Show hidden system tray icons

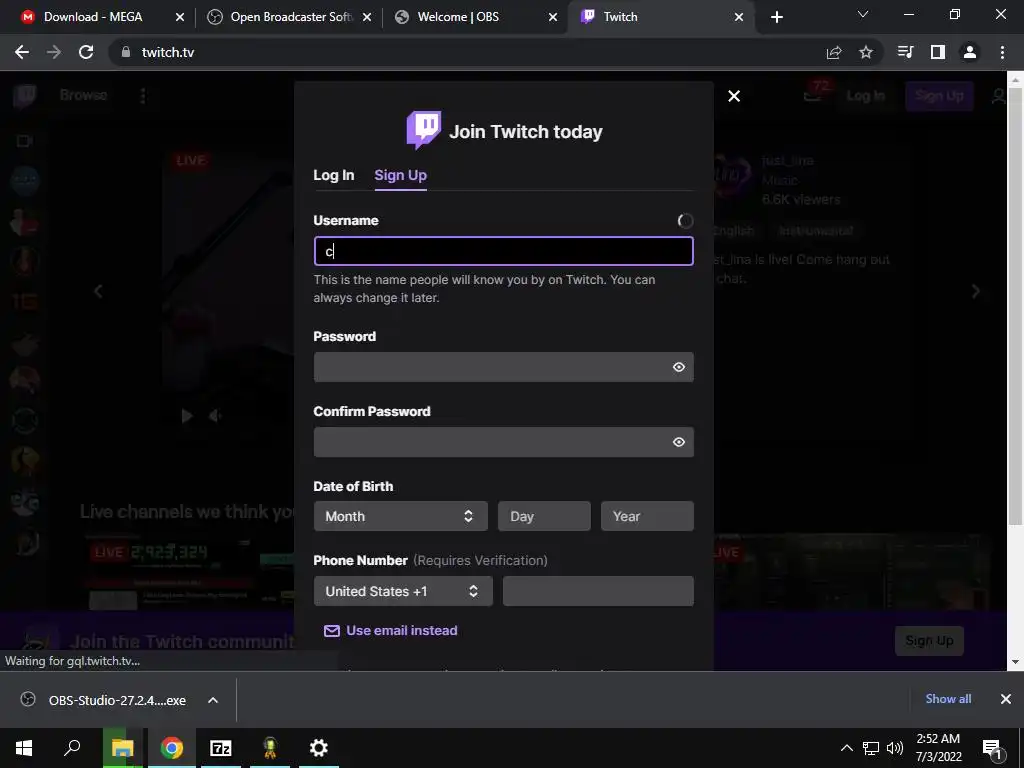pos(846,748)
